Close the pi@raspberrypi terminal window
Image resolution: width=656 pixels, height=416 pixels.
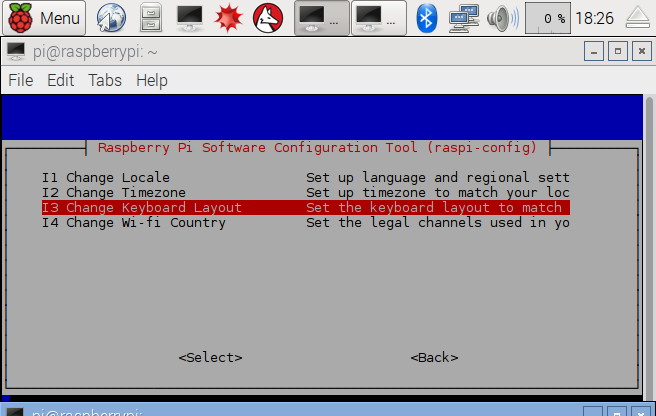641,51
